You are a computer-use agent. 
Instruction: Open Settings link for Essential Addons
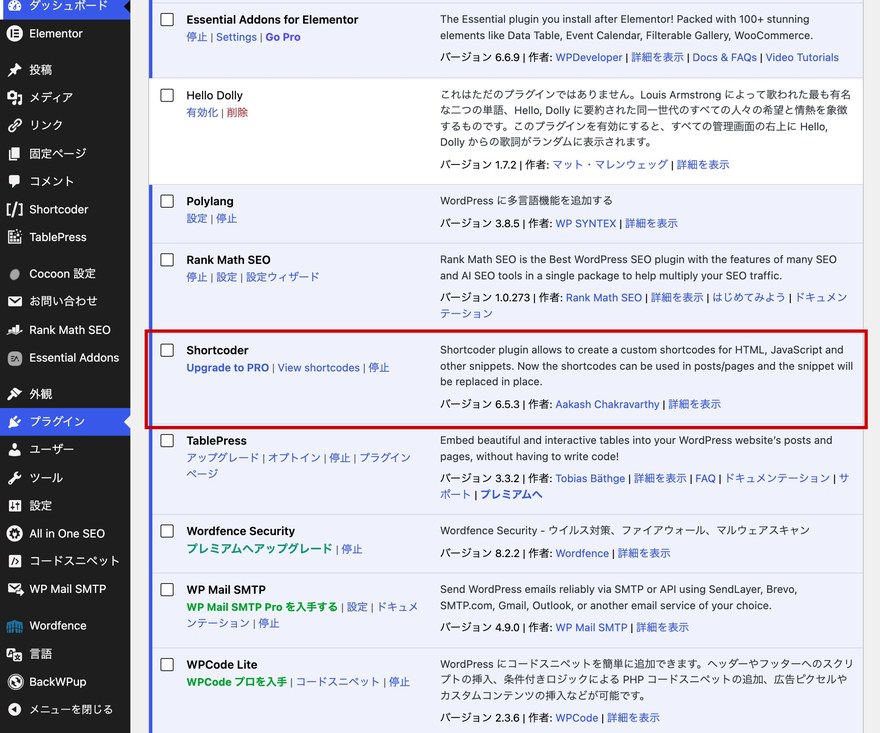(x=236, y=37)
